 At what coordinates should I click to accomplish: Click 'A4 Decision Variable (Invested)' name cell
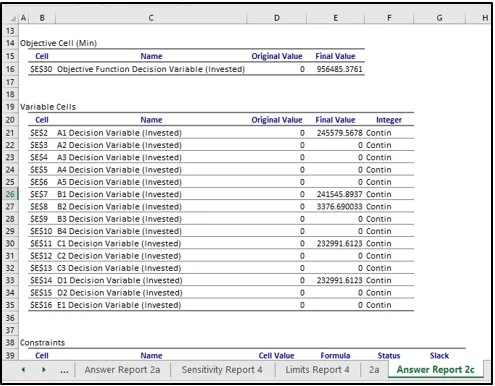[x=119, y=170]
